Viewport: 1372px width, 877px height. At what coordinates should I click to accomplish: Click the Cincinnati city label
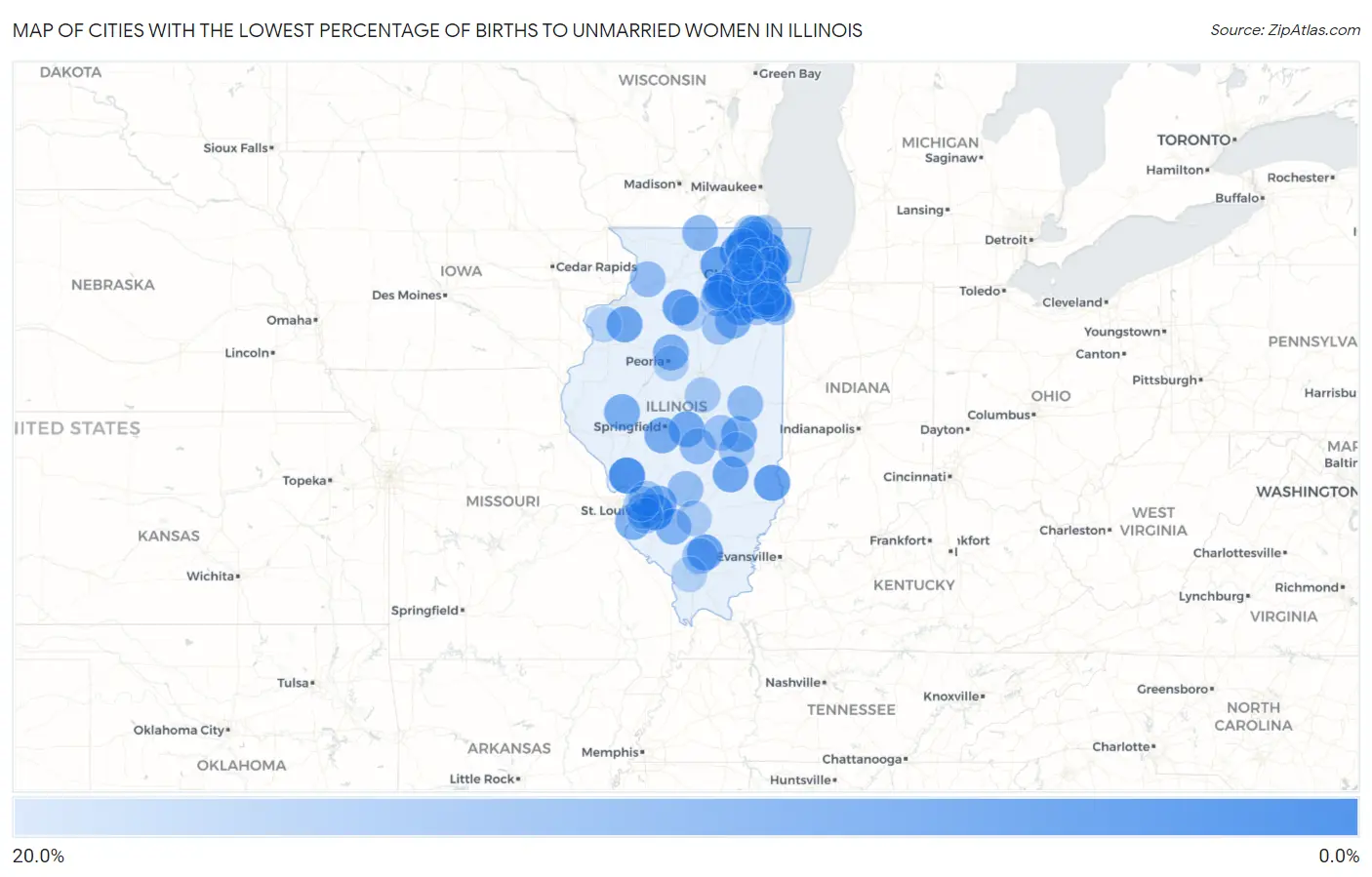pyautogui.click(x=917, y=476)
